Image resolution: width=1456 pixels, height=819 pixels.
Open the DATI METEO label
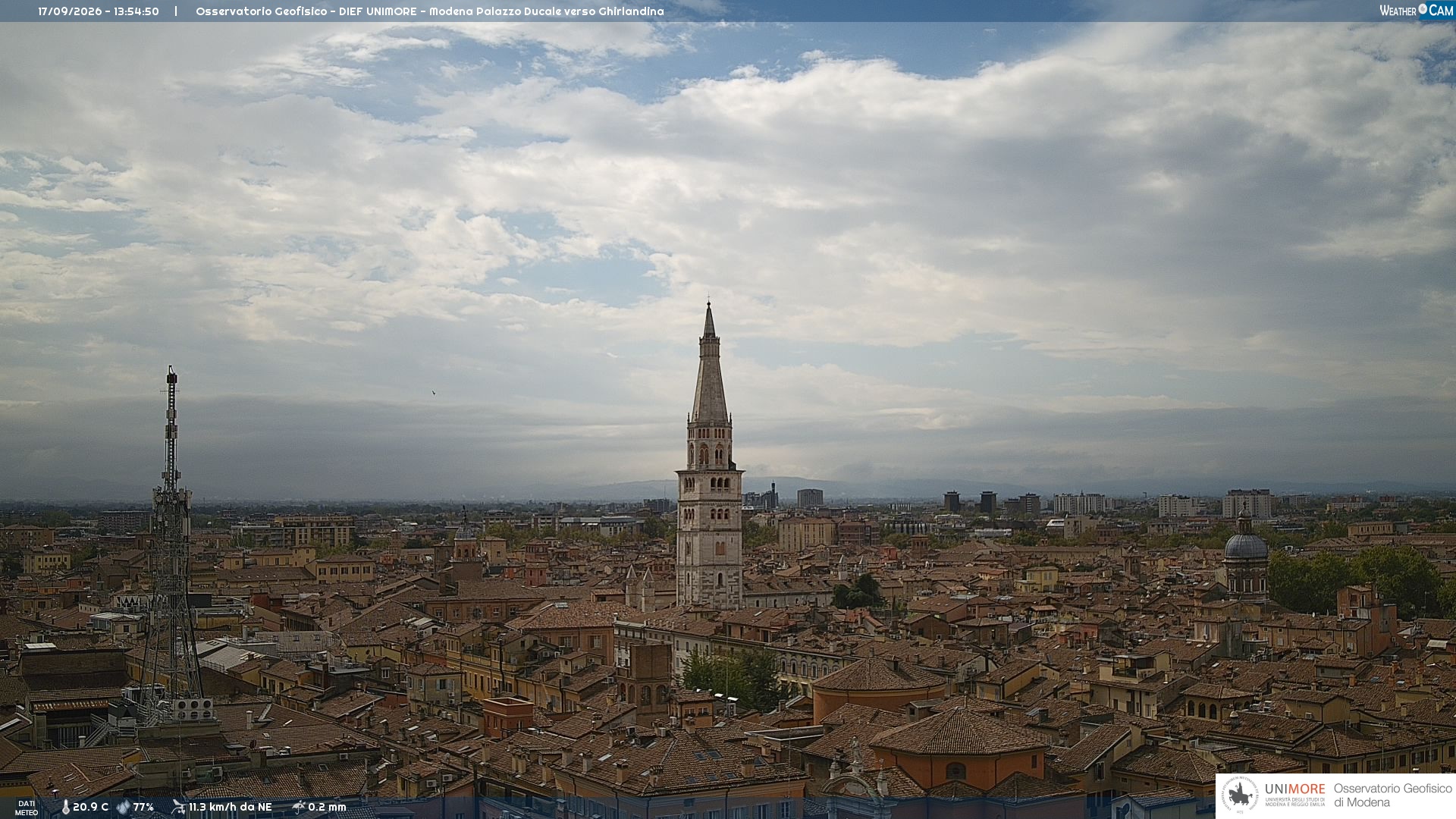pos(27,808)
